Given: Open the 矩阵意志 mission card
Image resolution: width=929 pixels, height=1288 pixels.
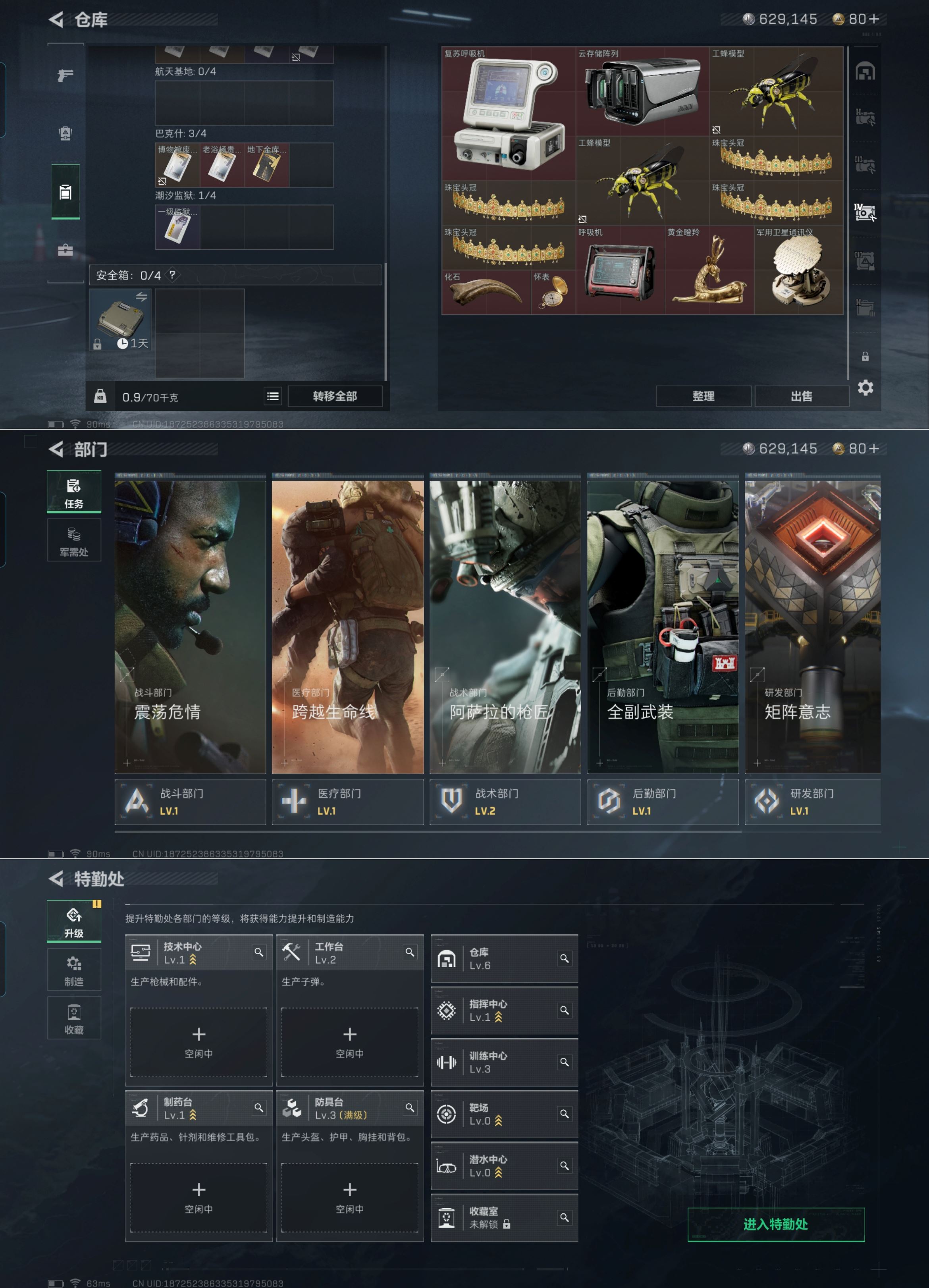Looking at the screenshot, I should tap(813, 627).
